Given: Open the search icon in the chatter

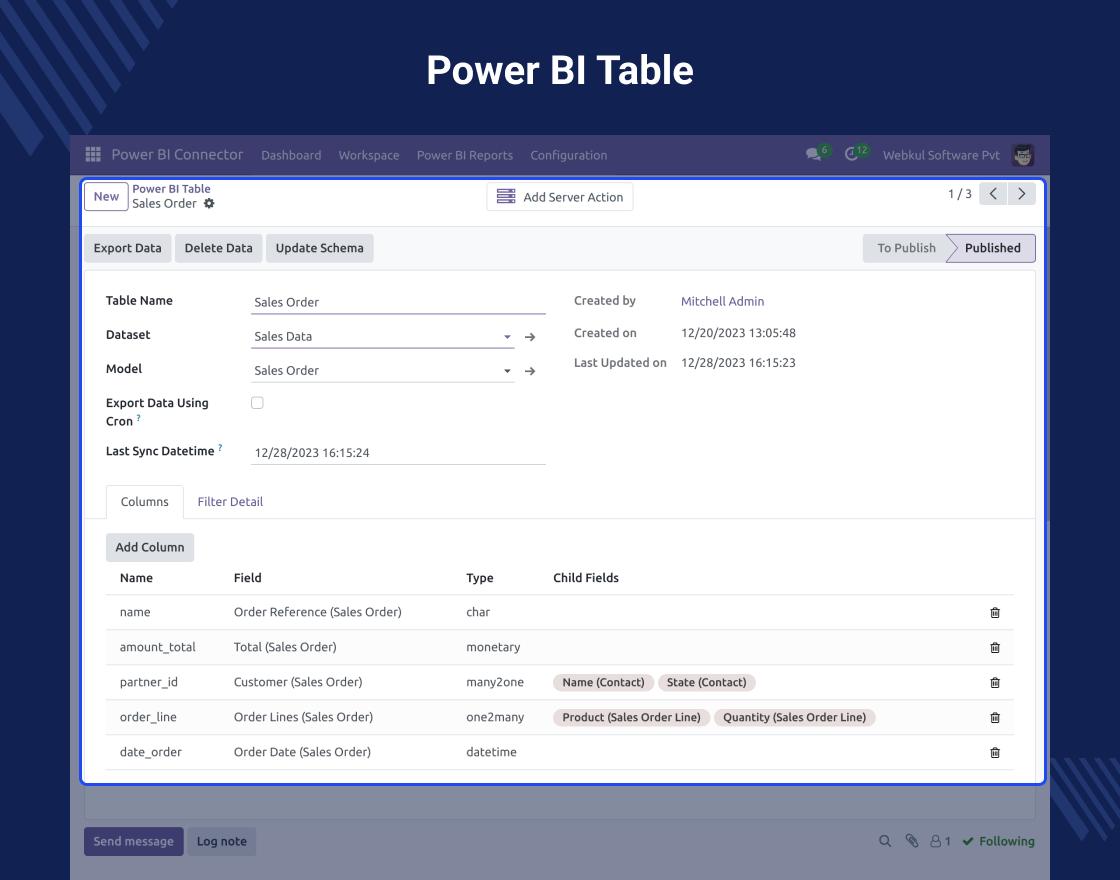Looking at the screenshot, I should [x=884, y=841].
